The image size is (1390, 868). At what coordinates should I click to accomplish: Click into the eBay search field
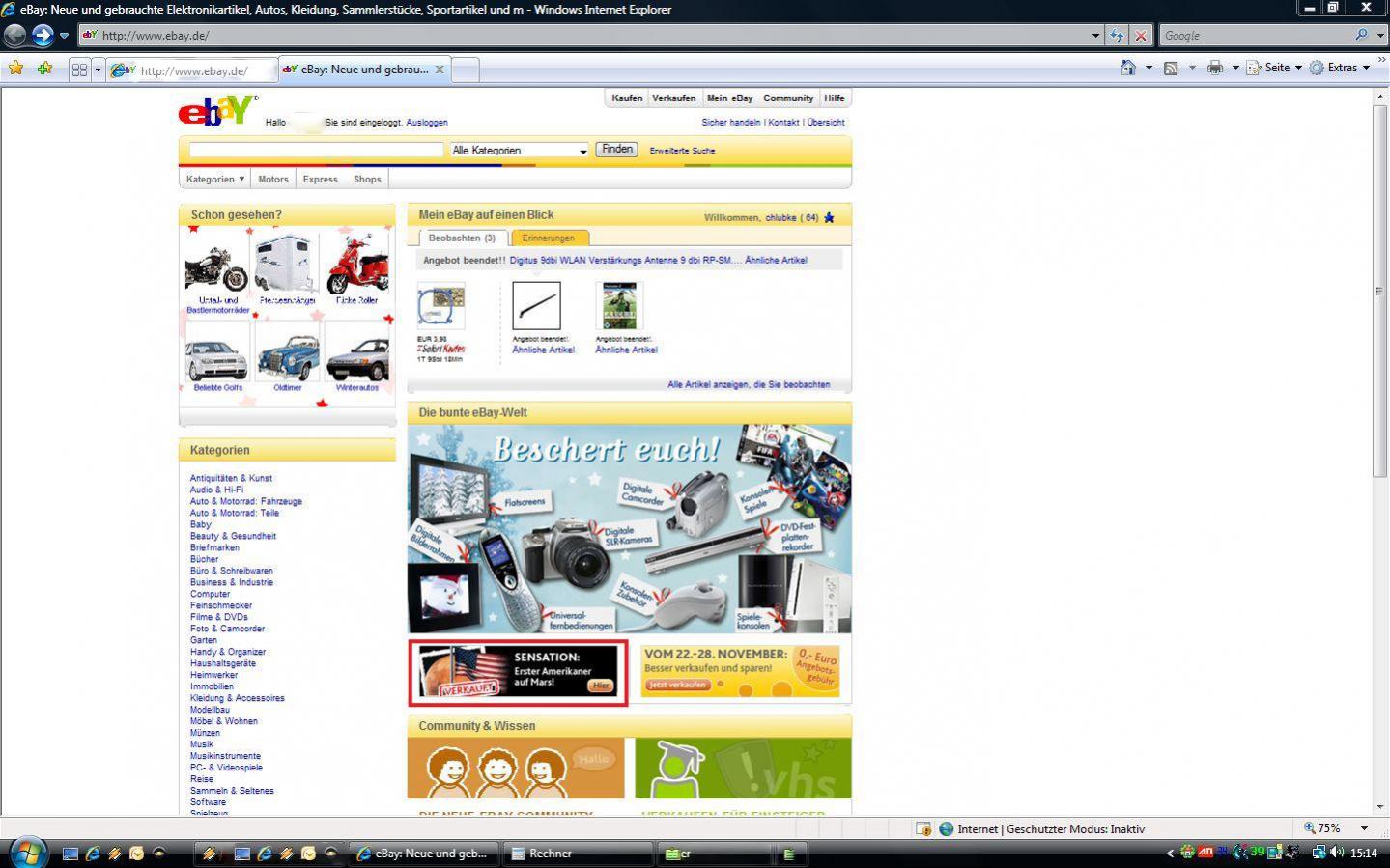point(316,150)
